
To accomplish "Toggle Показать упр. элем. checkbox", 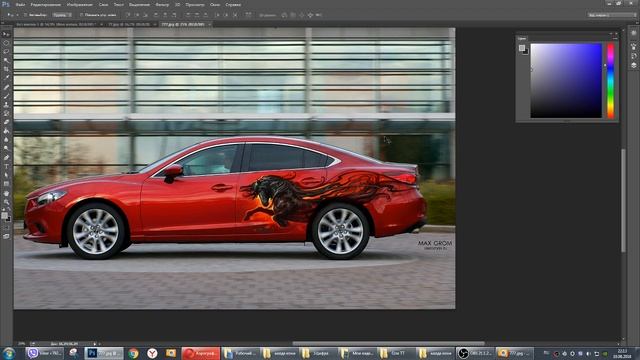I will click(81, 15).
